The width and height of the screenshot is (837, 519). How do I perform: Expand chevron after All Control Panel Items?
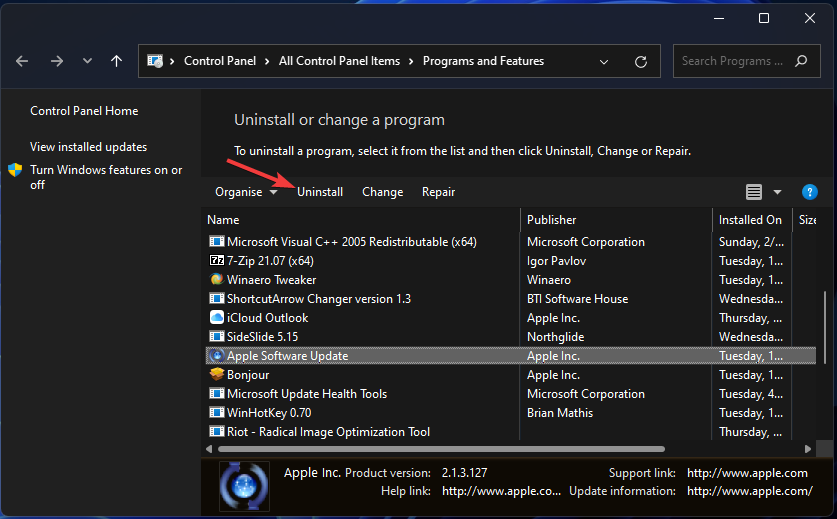[x=411, y=61]
